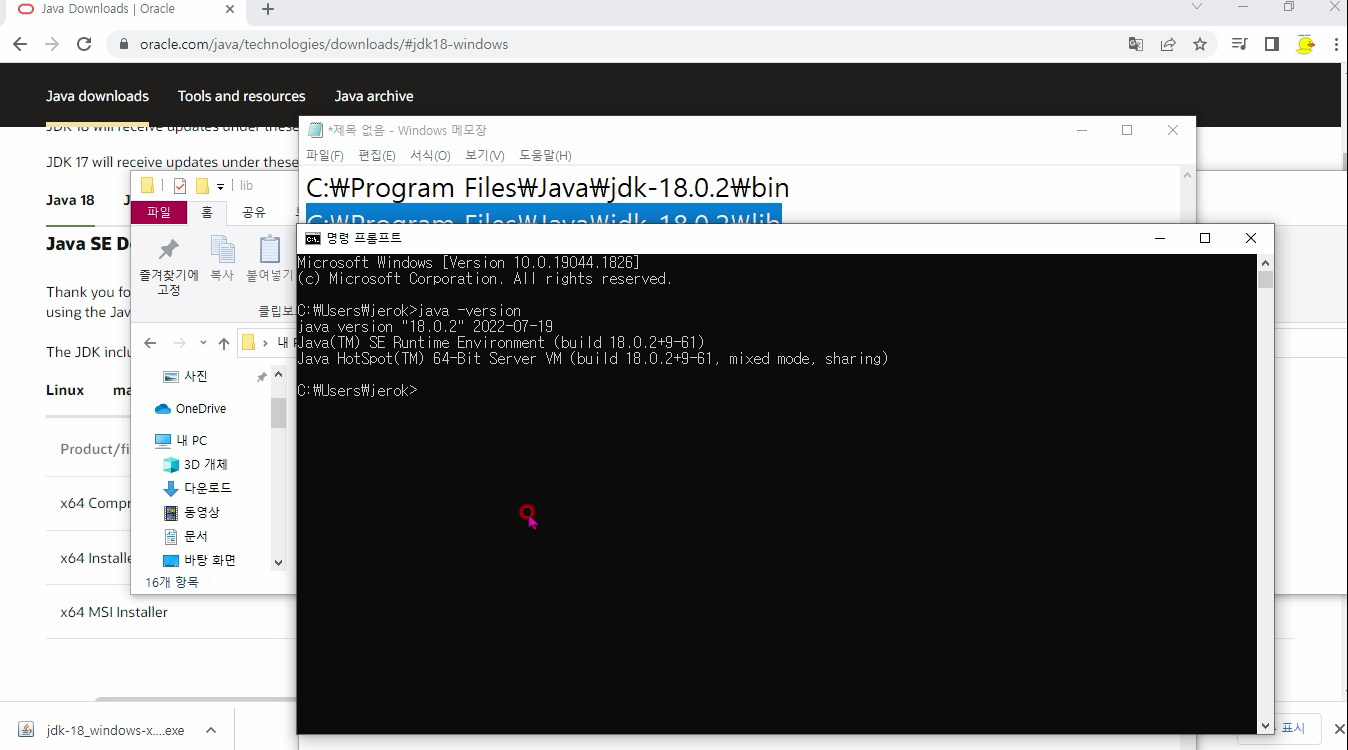The image size is (1348, 750).
Task: Select the Java 18 tab on Oracle page
Action: point(70,200)
